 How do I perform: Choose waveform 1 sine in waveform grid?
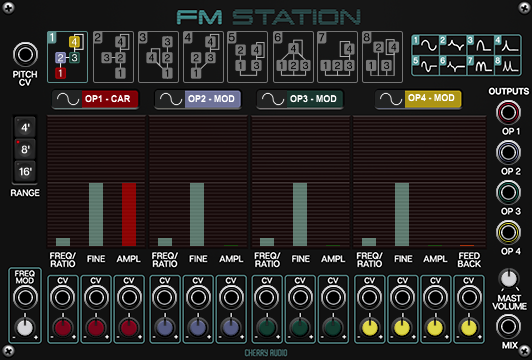[x=425, y=45]
